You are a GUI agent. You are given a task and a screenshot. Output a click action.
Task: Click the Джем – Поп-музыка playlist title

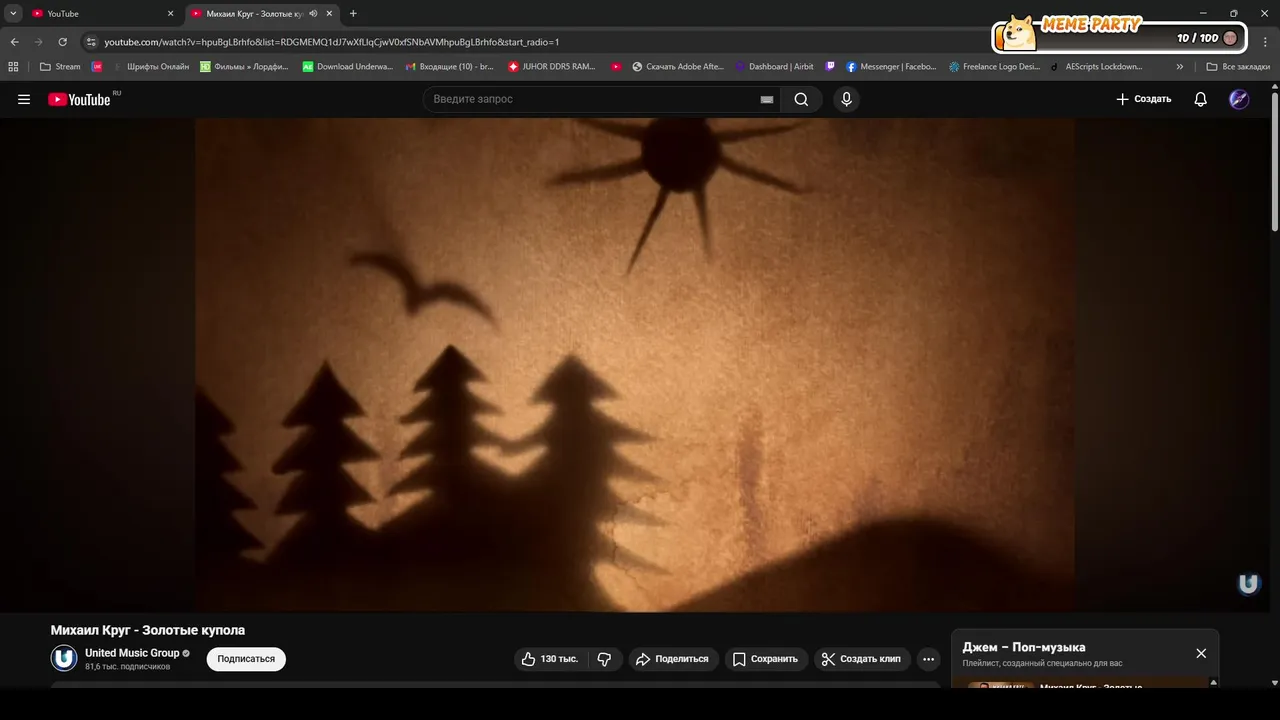coord(1024,647)
